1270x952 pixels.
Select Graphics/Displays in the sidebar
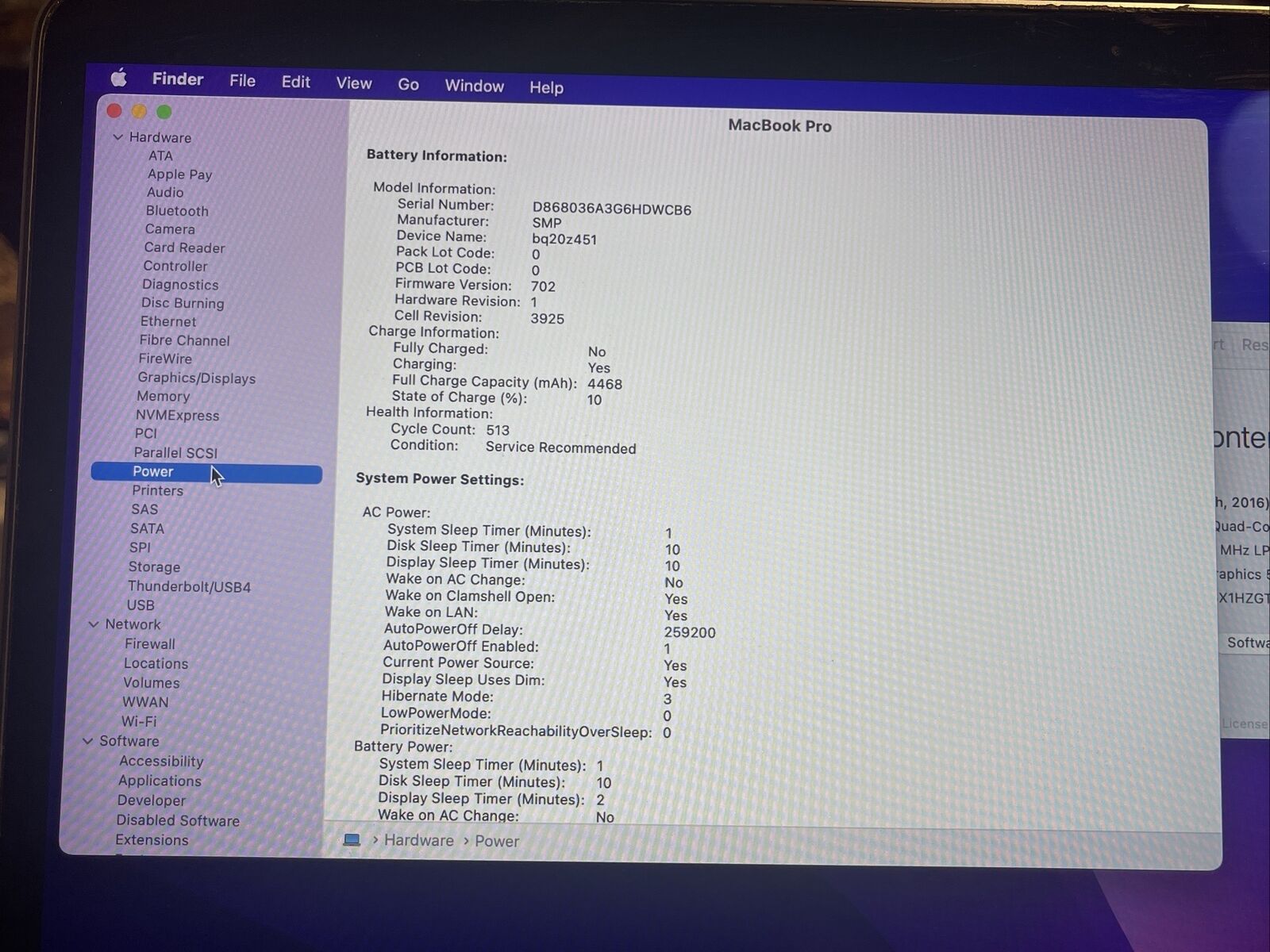[196, 378]
